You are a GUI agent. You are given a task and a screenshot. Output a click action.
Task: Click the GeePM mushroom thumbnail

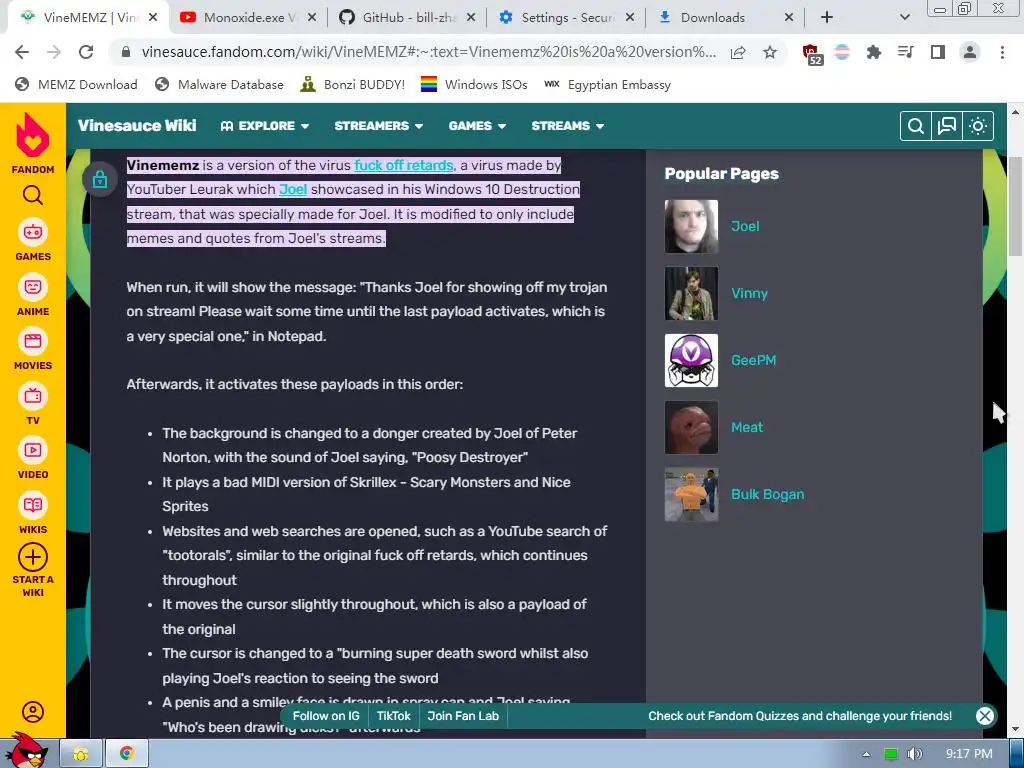point(691,360)
